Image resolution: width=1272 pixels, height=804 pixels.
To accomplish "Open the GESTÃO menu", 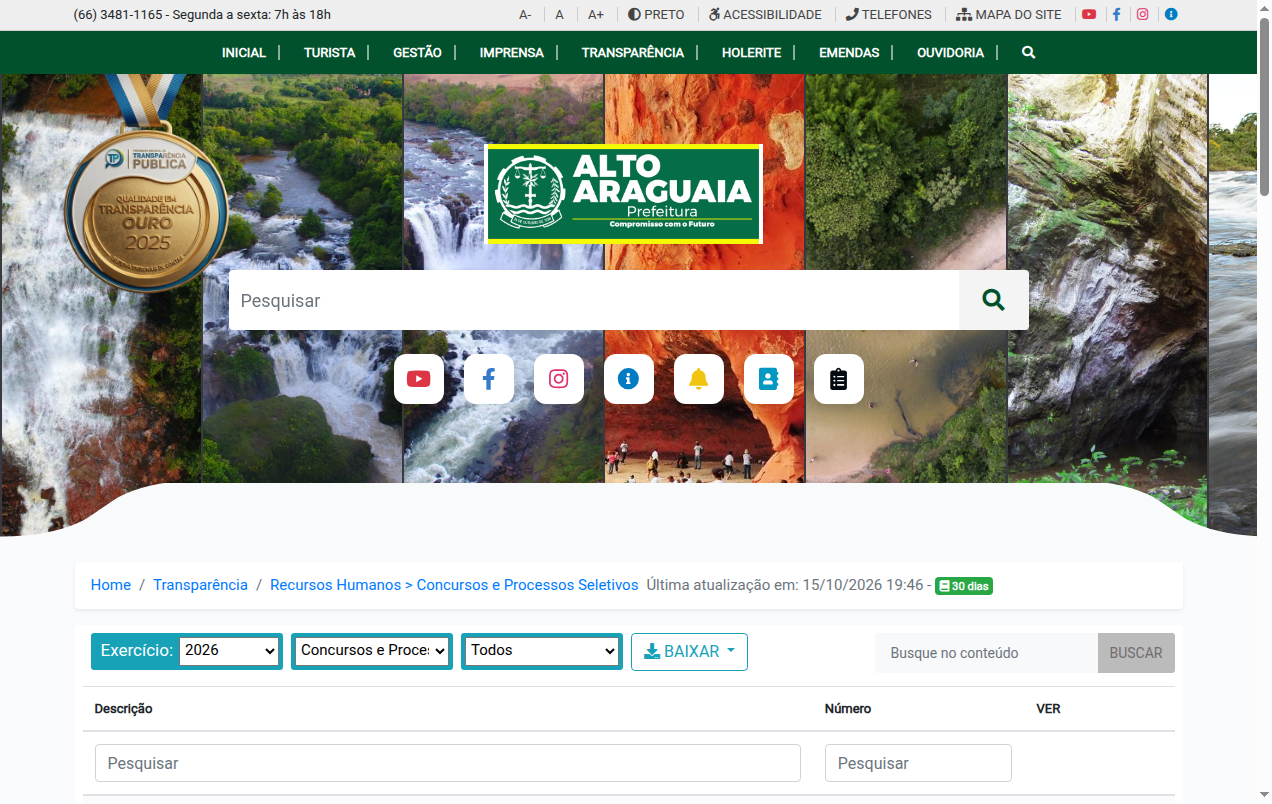I will 417,53.
